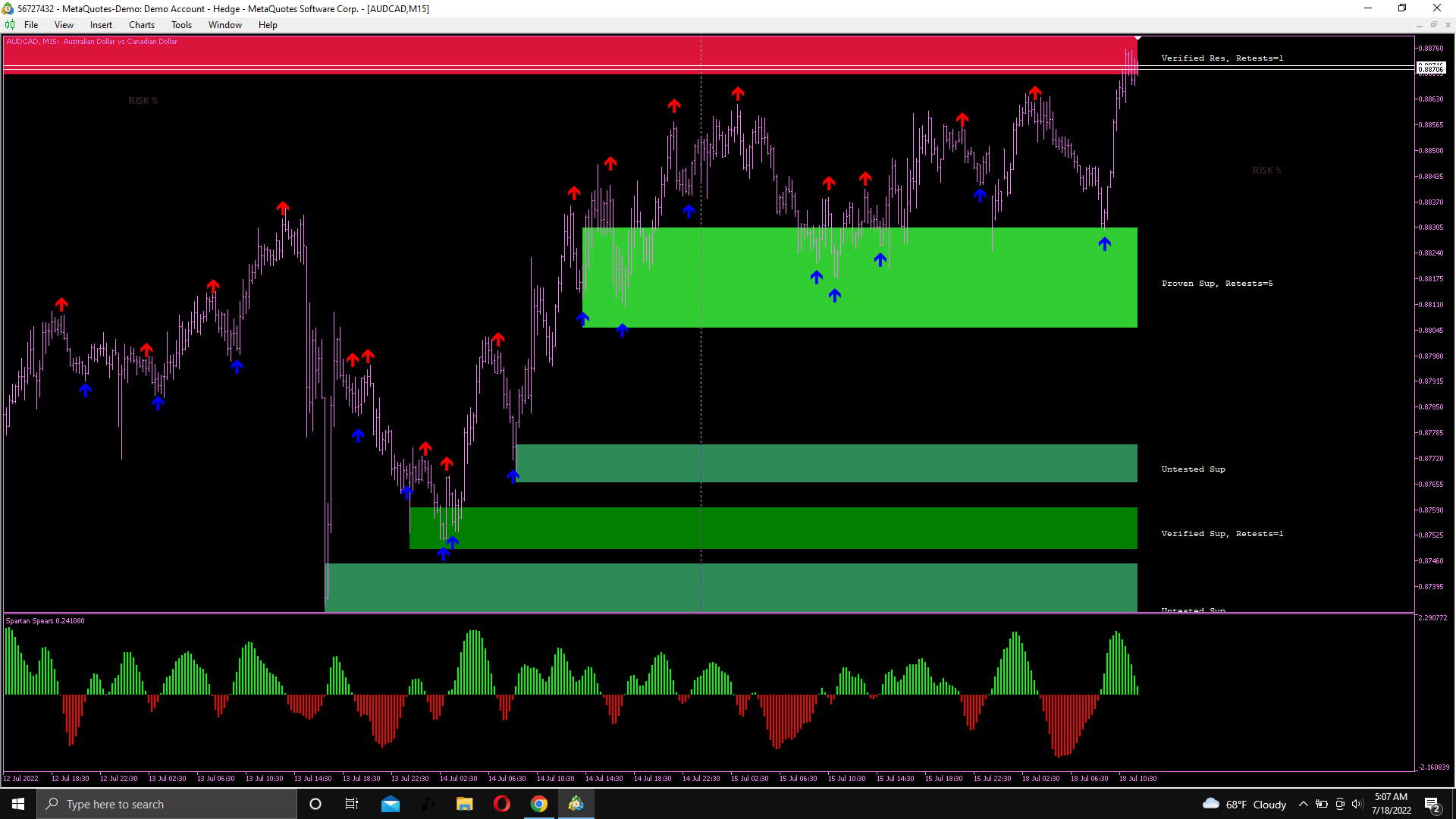Click the Task View taskbar icon
The width and height of the screenshot is (1456, 819).
352,804
